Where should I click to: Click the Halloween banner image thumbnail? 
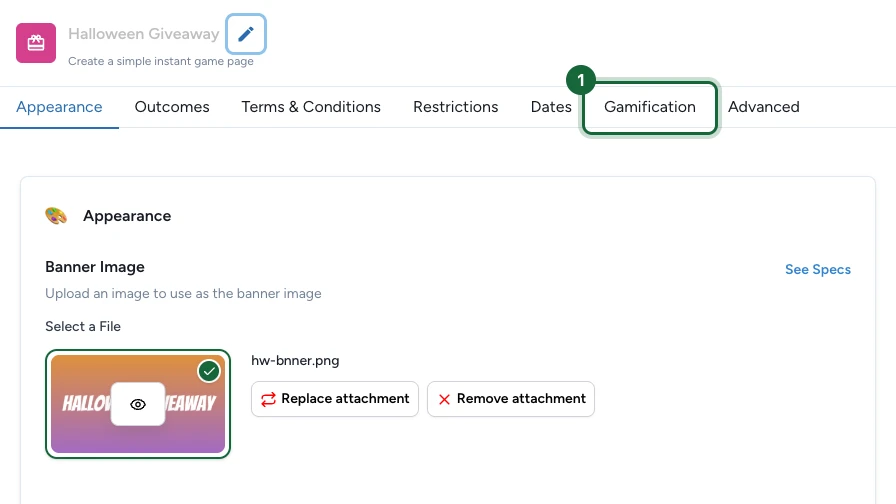click(138, 404)
